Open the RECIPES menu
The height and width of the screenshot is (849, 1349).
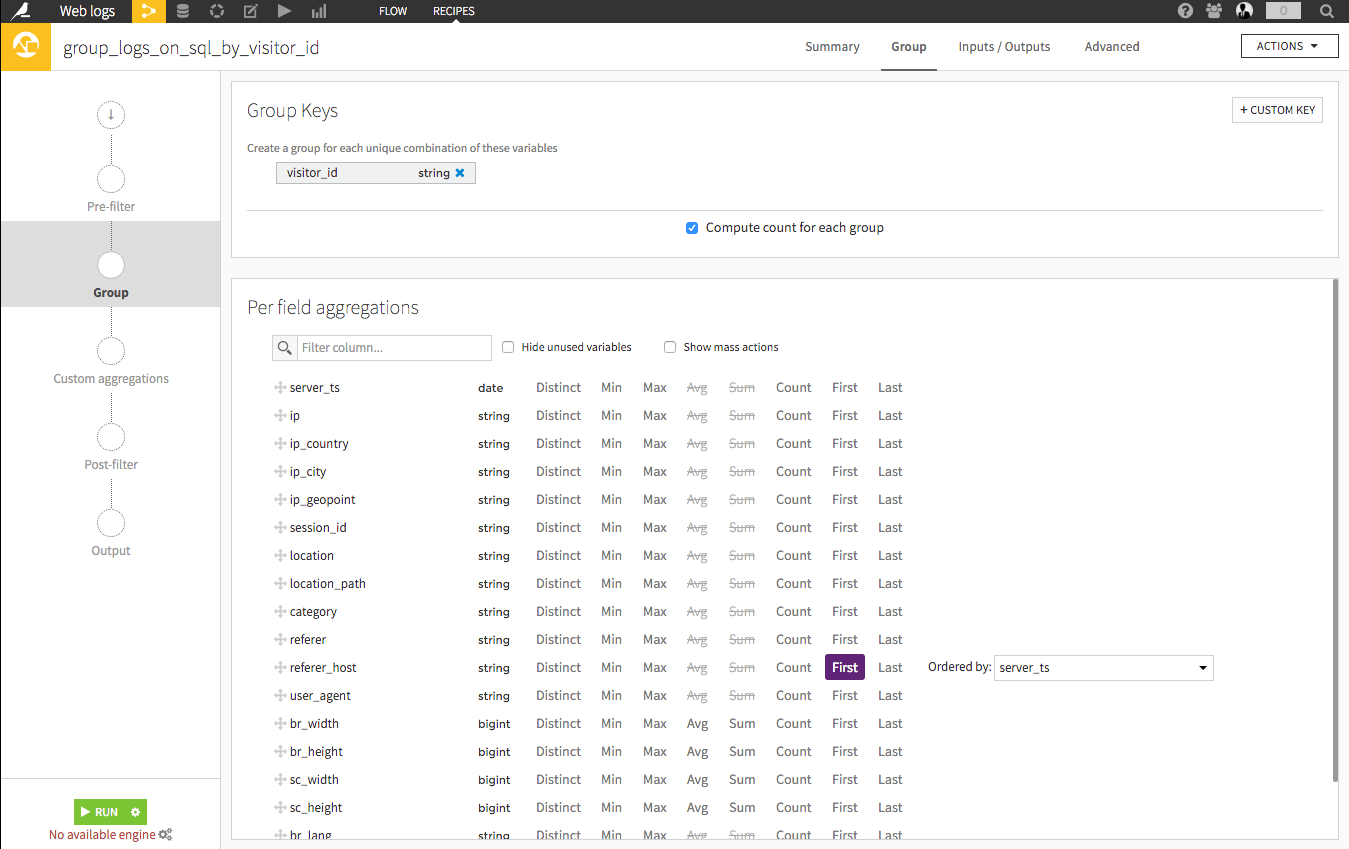(x=454, y=11)
